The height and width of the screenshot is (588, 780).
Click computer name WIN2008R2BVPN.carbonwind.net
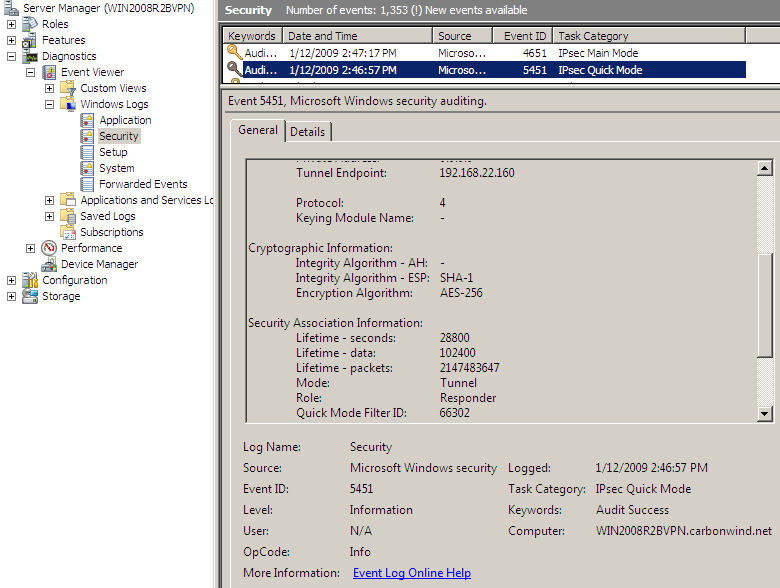tap(684, 531)
